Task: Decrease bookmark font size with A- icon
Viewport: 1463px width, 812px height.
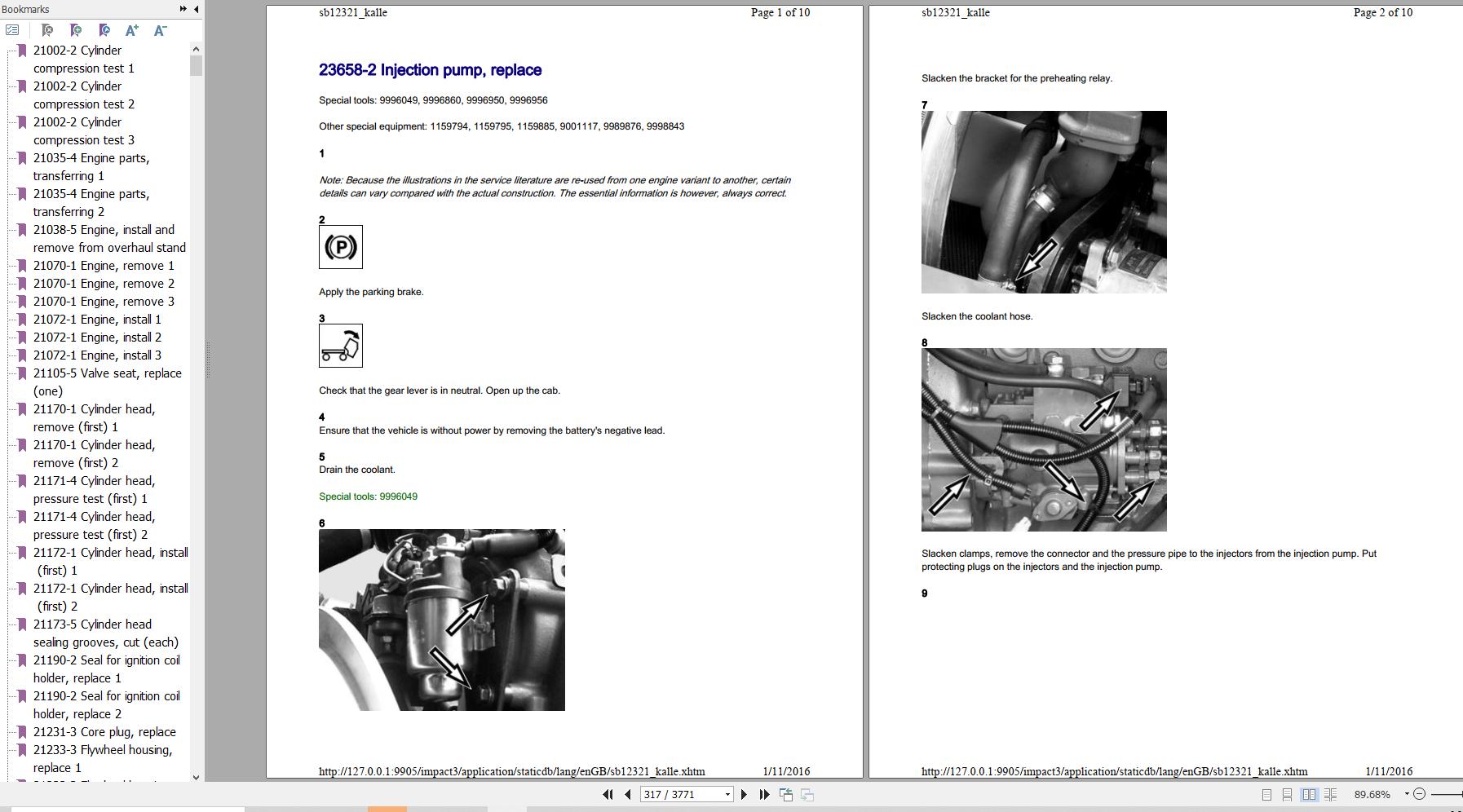Action: click(160, 30)
